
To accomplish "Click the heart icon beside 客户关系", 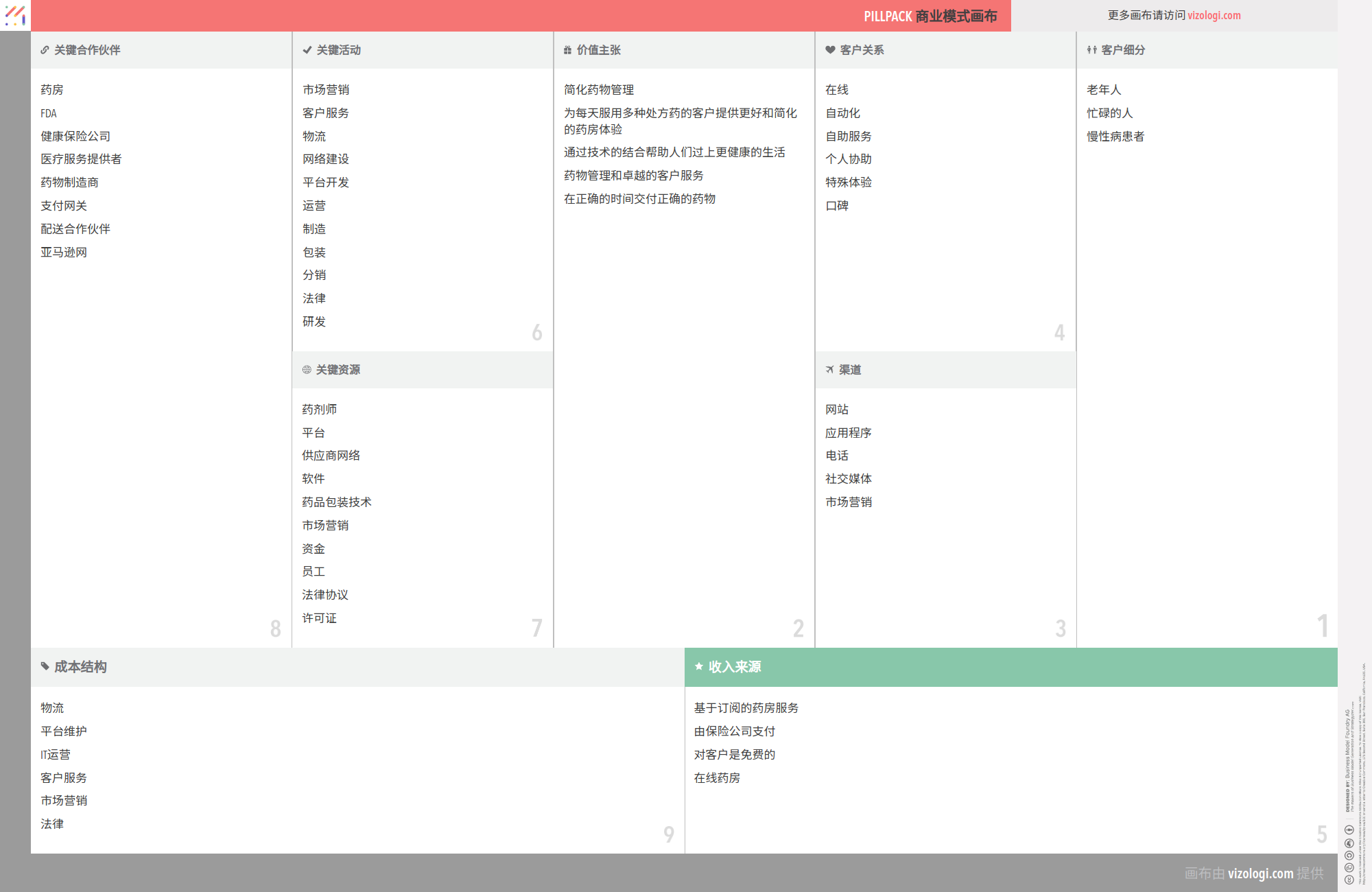I will pos(830,50).
